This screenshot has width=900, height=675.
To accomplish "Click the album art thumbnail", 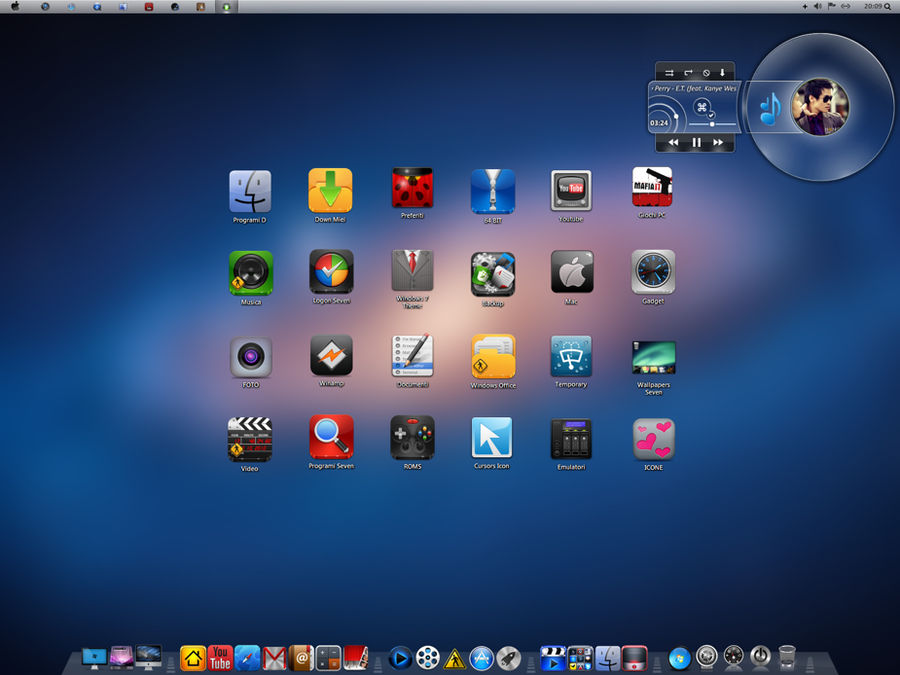I will [819, 107].
